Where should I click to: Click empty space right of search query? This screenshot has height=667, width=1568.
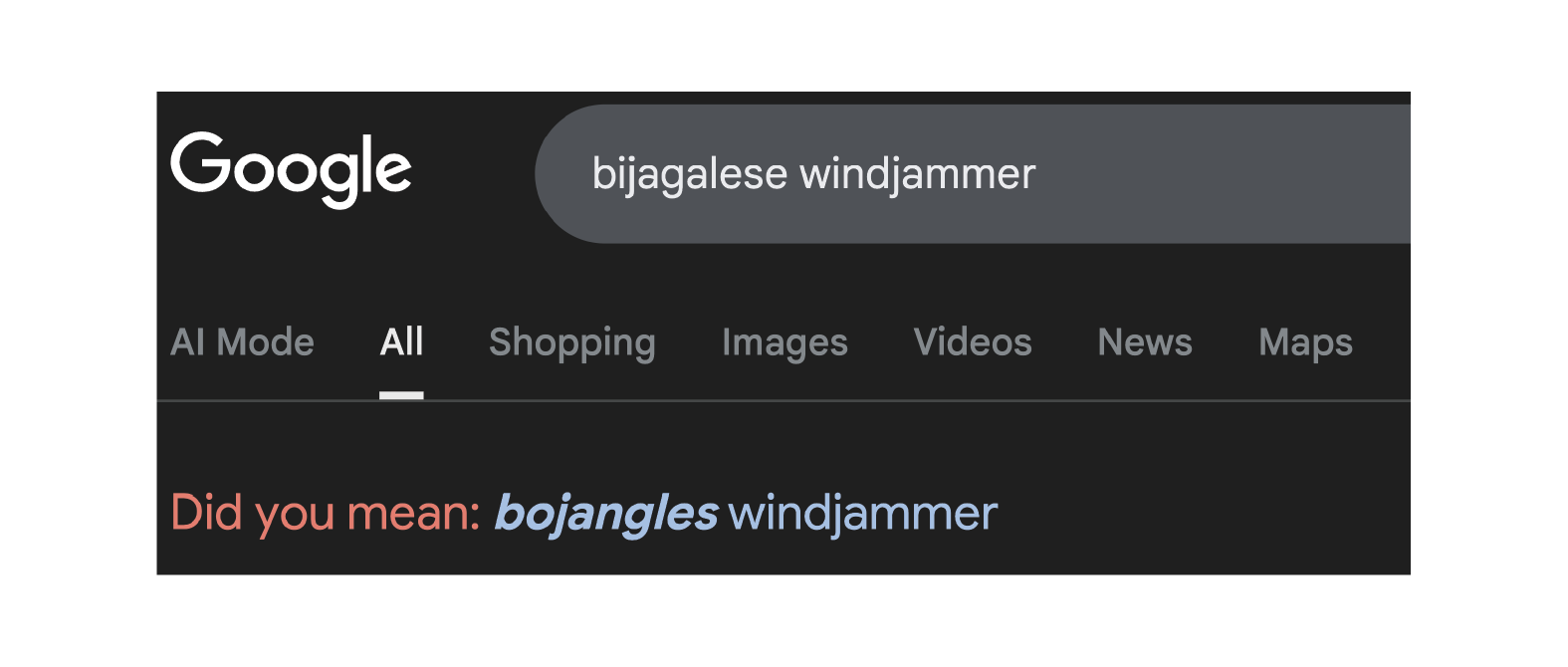[x=1225, y=174]
